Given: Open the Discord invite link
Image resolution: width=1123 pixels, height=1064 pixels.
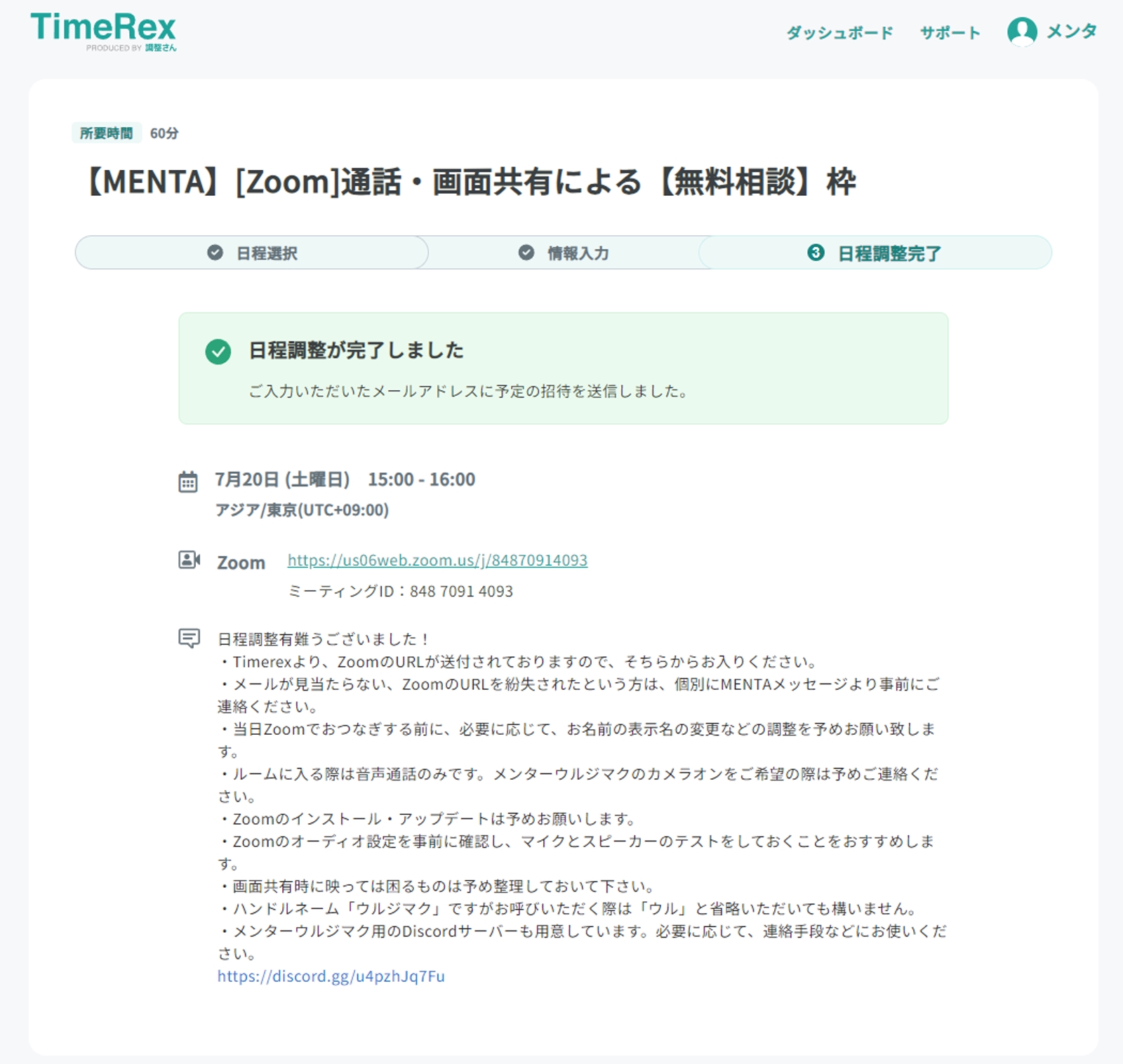Looking at the screenshot, I should [331, 976].
